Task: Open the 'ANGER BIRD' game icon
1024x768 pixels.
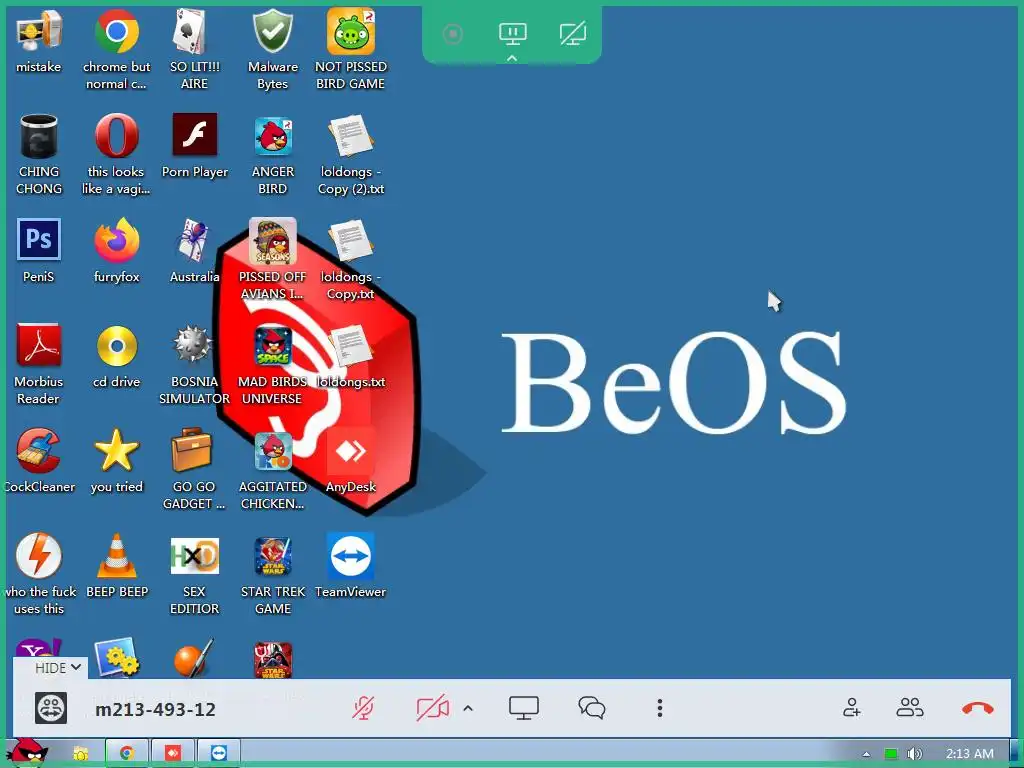Action: pos(272,136)
